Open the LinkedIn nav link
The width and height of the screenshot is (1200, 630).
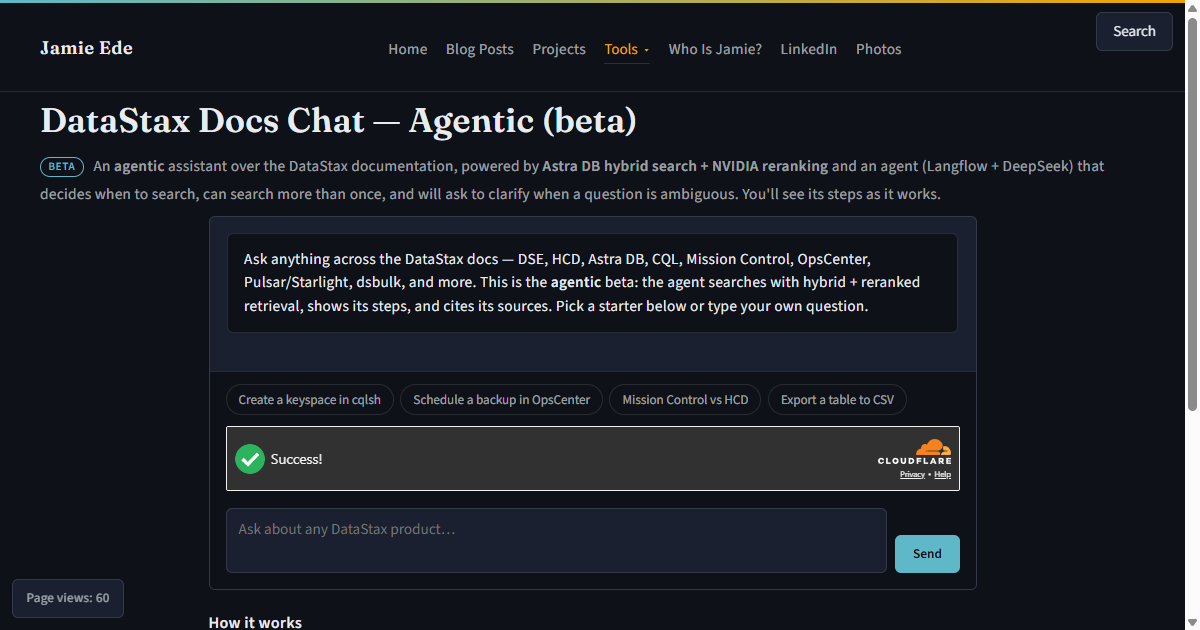809,49
